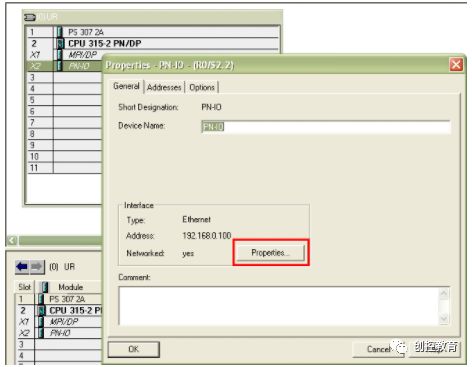Click PS 307 2A icon in lower detail table
This screenshot has height=367, width=472.
click(x=41, y=299)
